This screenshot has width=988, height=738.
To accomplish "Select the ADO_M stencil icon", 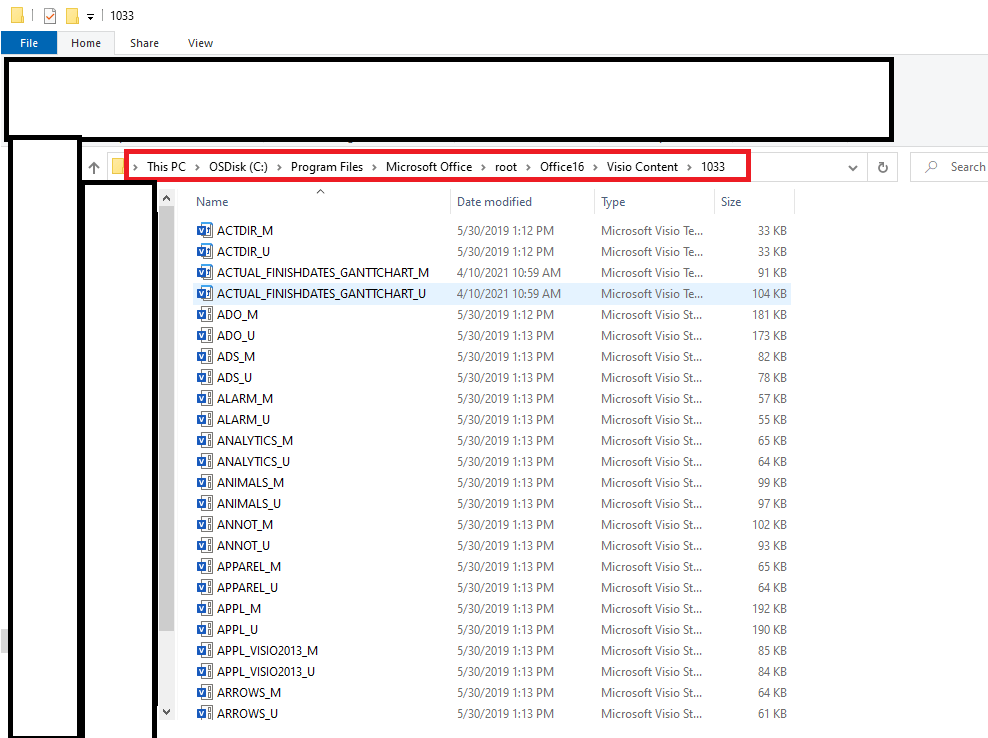I will click(x=204, y=314).
